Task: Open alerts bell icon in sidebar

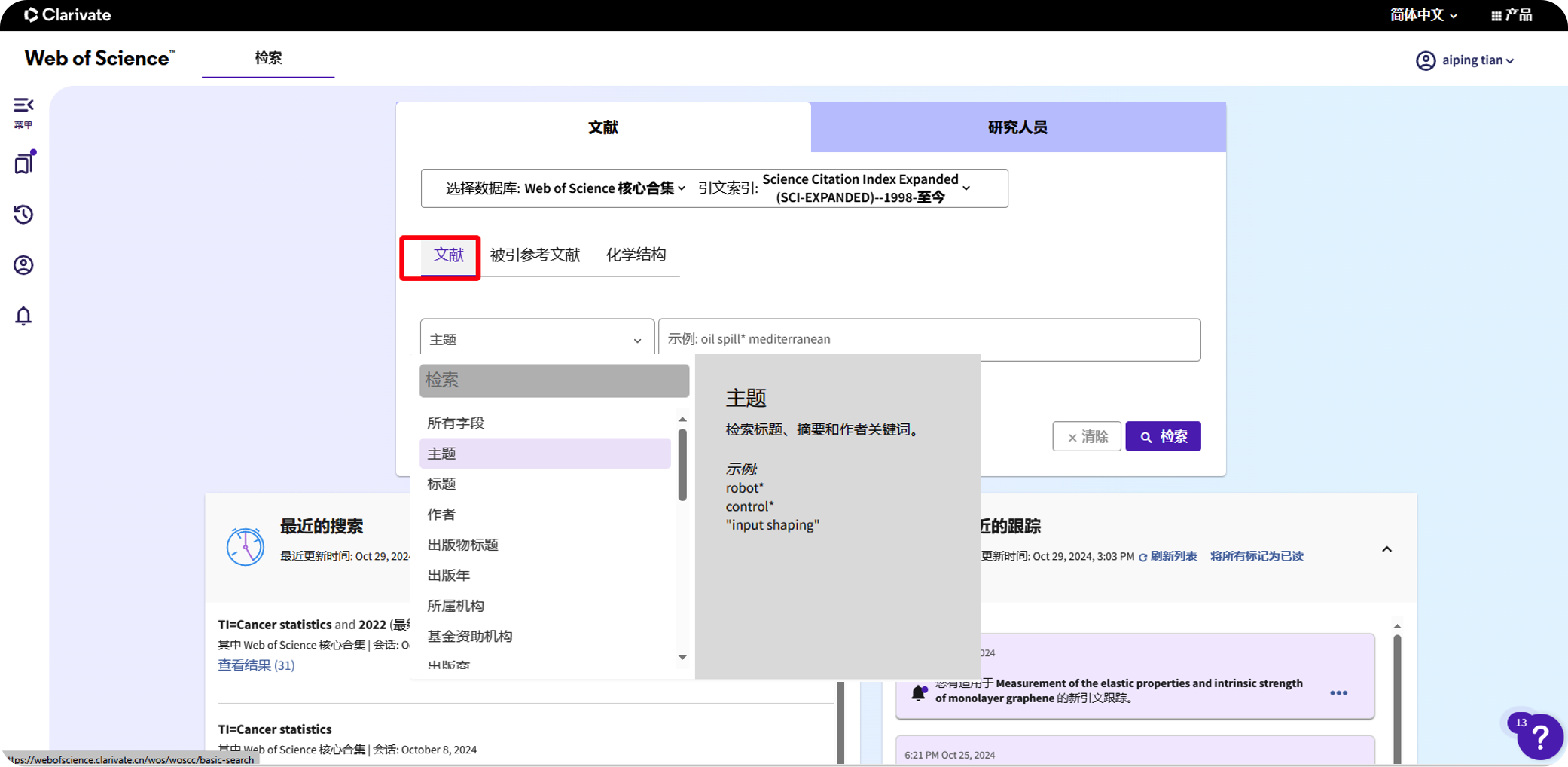Action: pyautogui.click(x=23, y=316)
